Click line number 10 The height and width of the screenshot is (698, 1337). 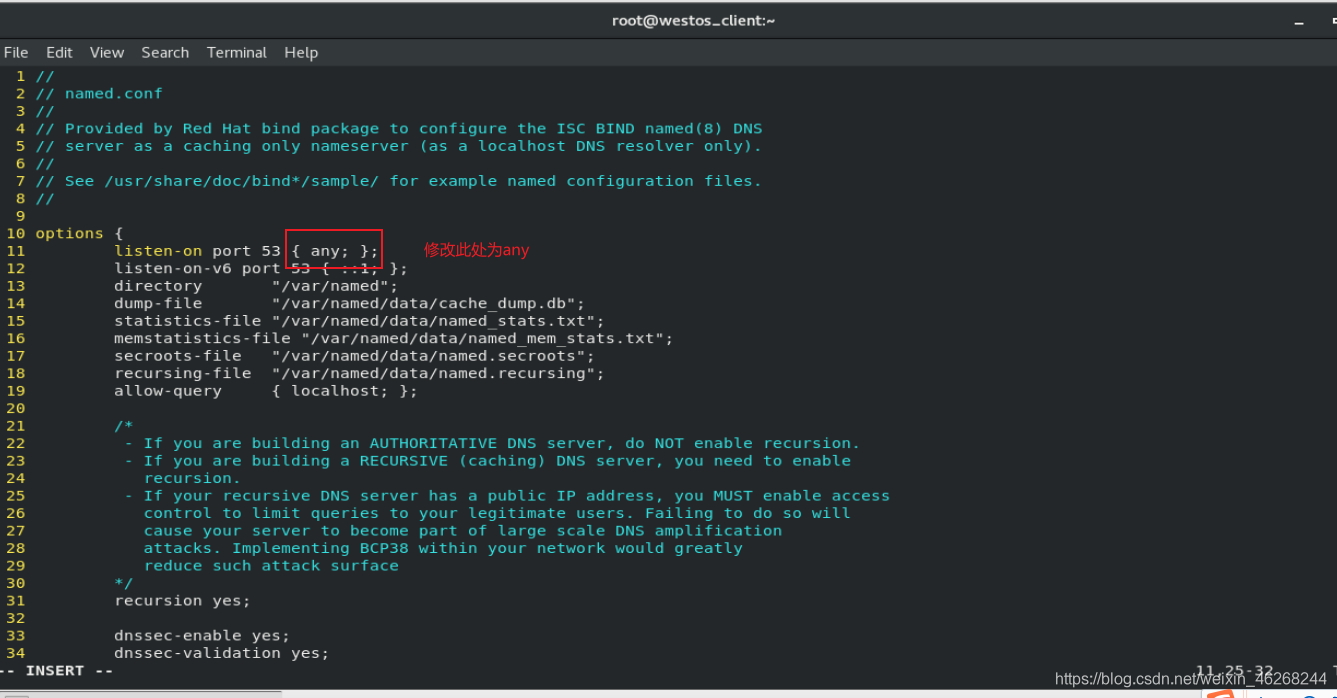click(15, 233)
